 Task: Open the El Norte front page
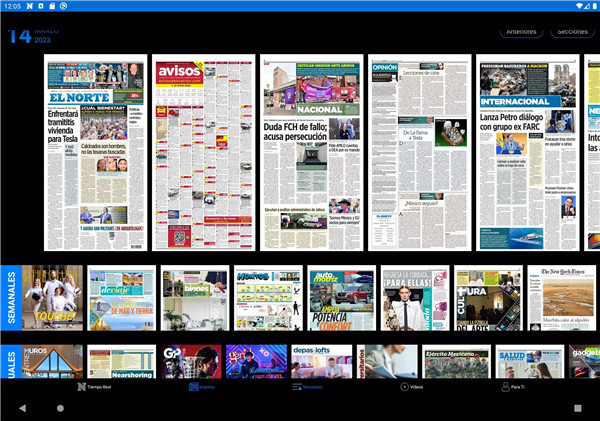(96, 153)
